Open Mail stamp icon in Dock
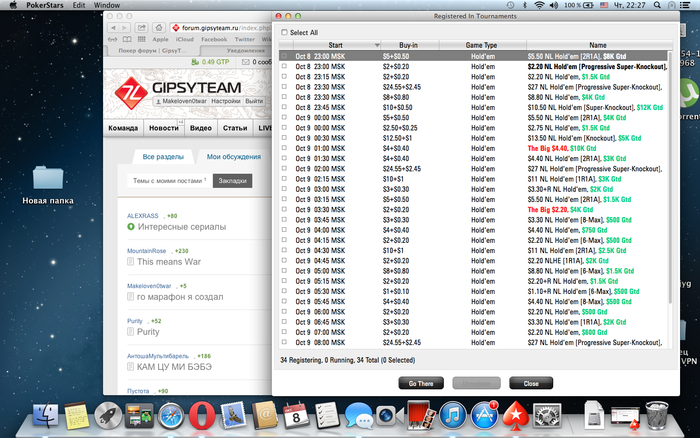The height and width of the screenshot is (438, 700). [233, 416]
